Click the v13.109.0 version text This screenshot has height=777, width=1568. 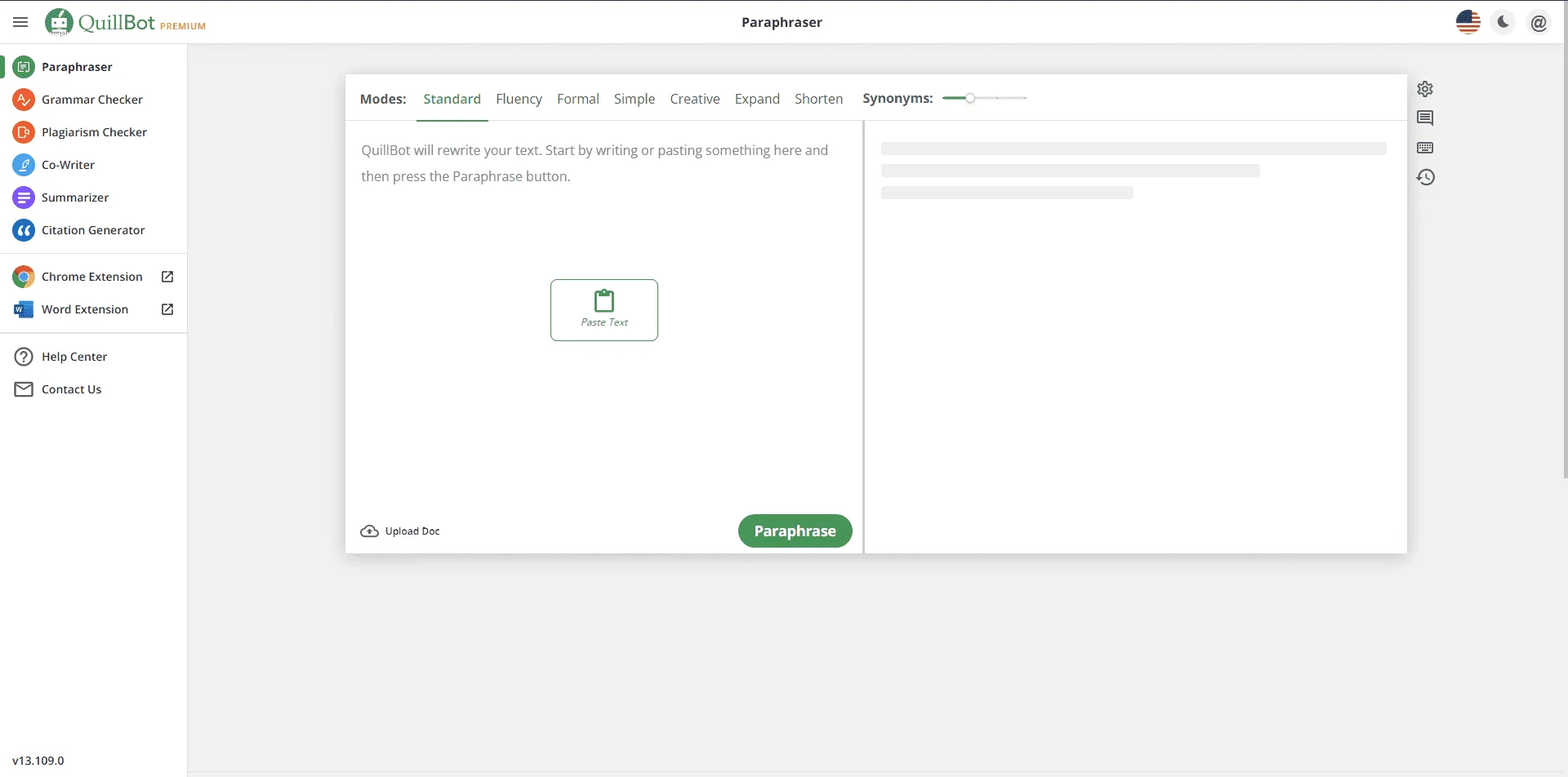click(38, 761)
